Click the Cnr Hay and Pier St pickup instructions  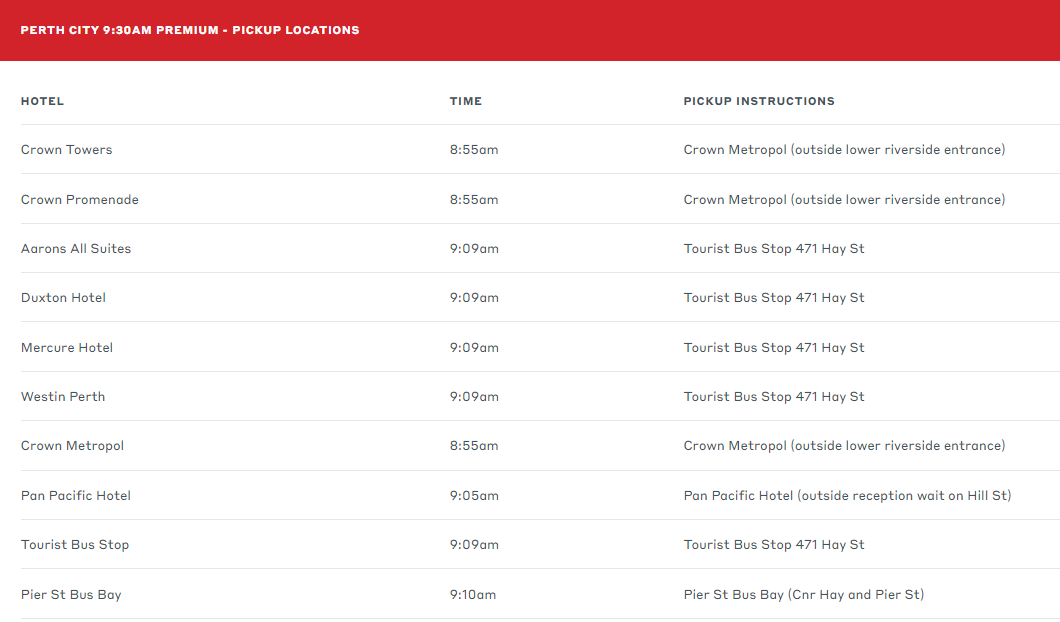pos(804,594)
